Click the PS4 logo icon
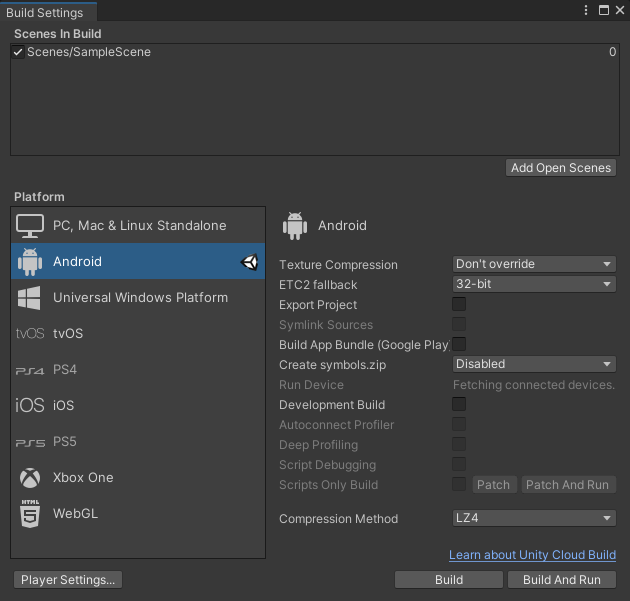The width and height of the screenshot is (630, 601). coord(30,370)
